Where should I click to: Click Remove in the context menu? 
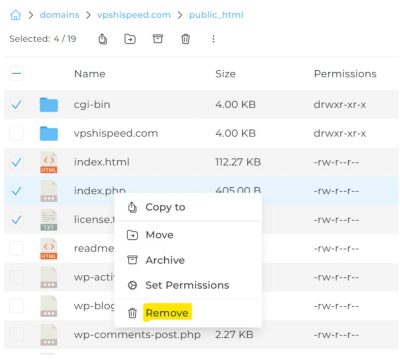point(167,313)
